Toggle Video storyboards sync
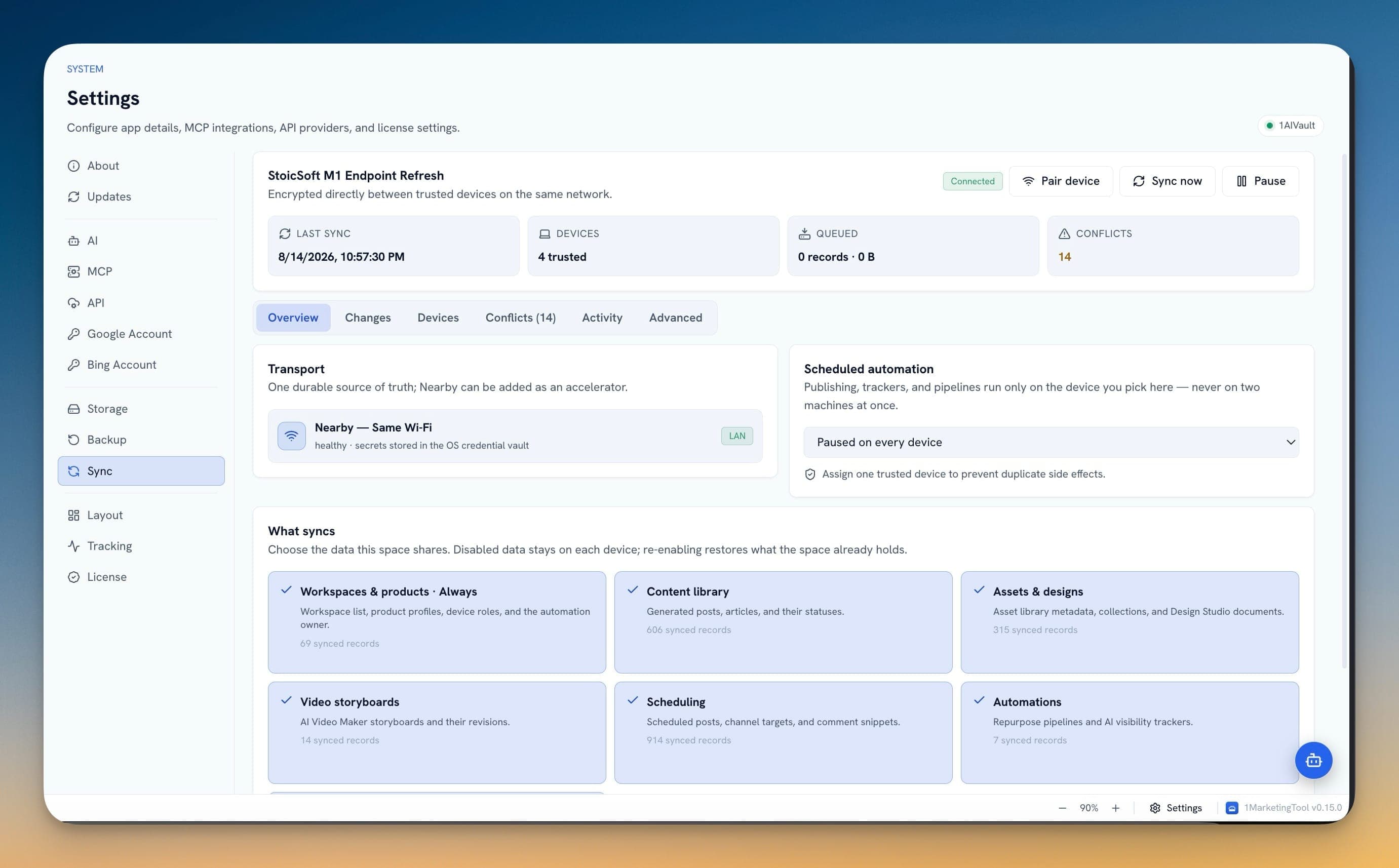The image size is (1399, 868). (x=437, y=732)
